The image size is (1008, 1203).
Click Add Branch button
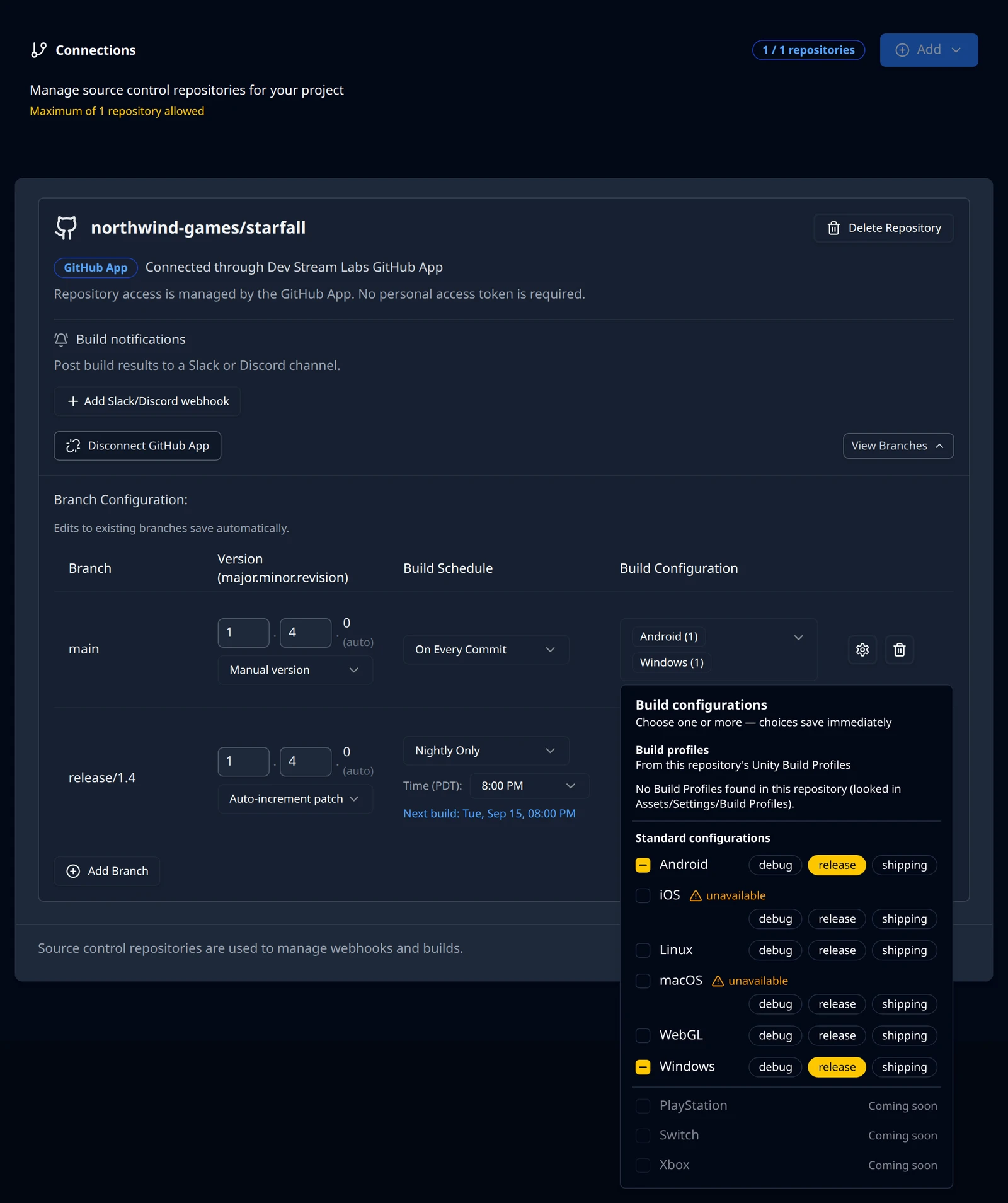coord(106,871)
